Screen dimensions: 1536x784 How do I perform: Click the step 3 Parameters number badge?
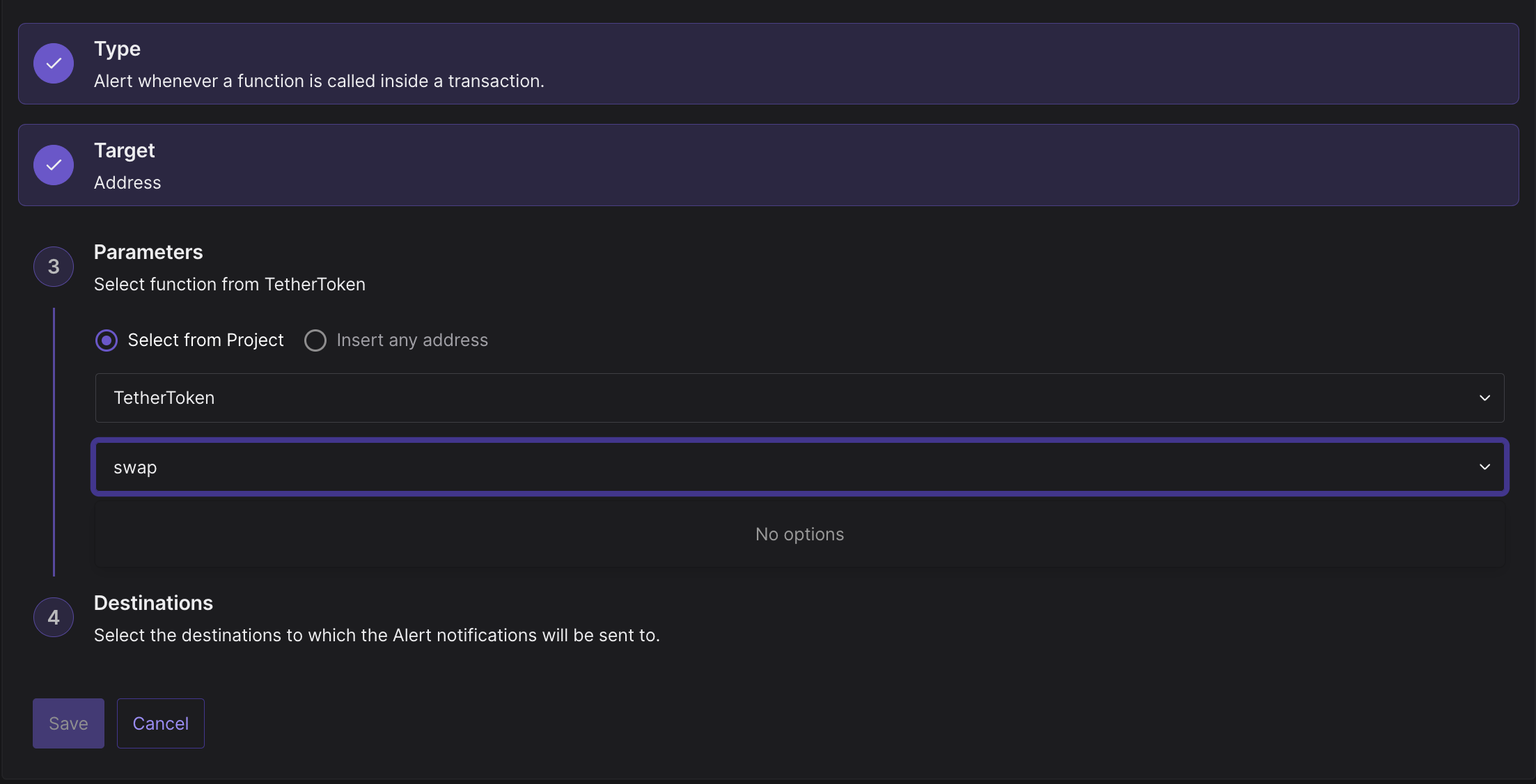point(54,267)
